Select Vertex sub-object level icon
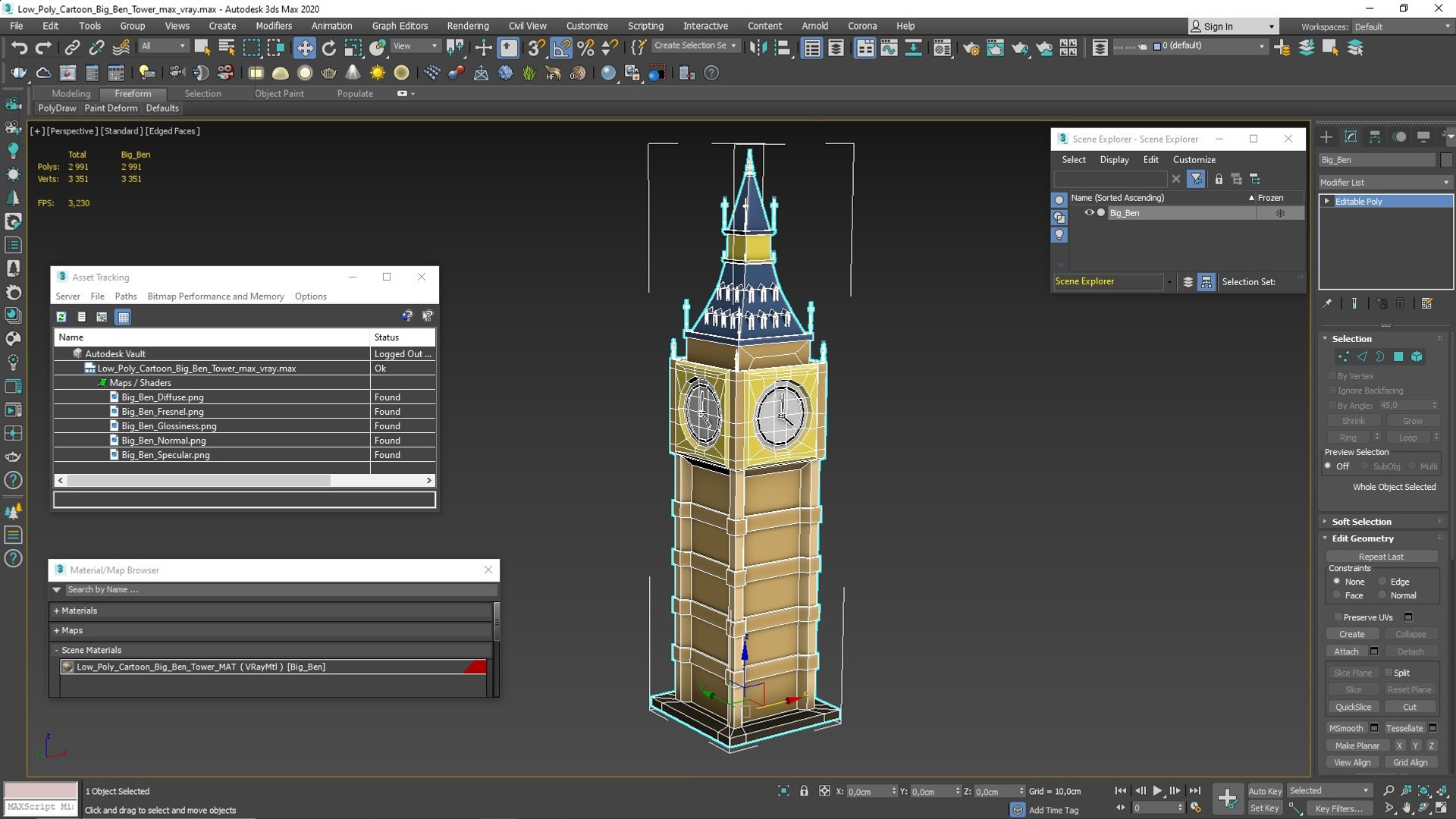The width and height of the screenshot is (1456, 819). coord(1344,356)
